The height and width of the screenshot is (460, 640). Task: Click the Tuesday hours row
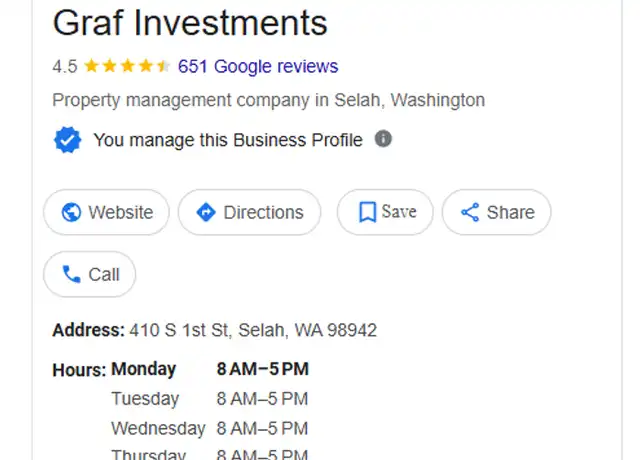(210, 399)
